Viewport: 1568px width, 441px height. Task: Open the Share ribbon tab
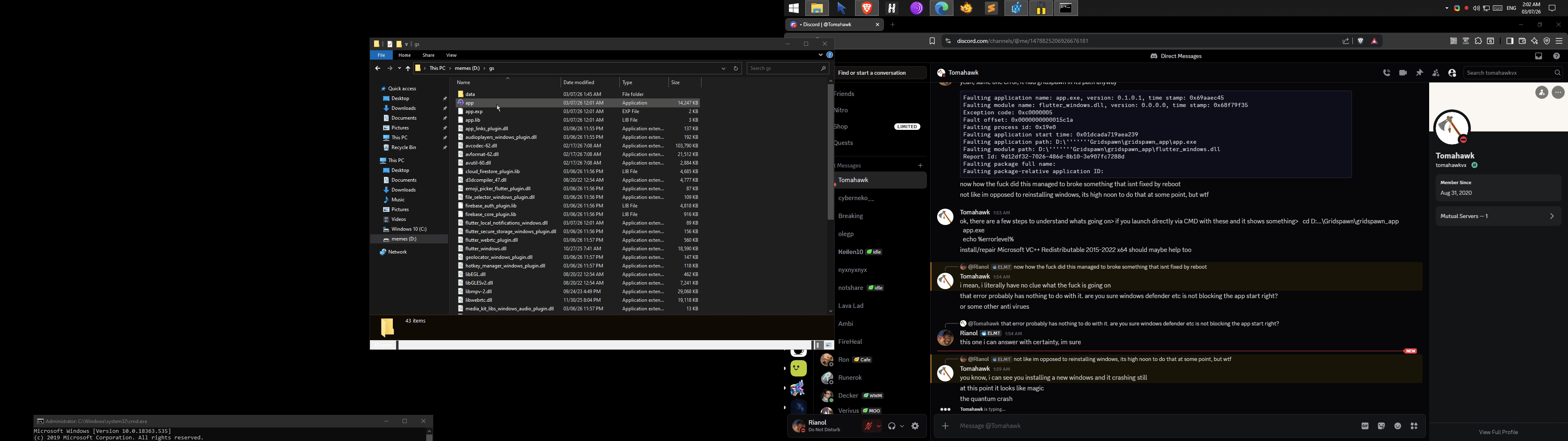pyautogui.click(x=428, y=56)
